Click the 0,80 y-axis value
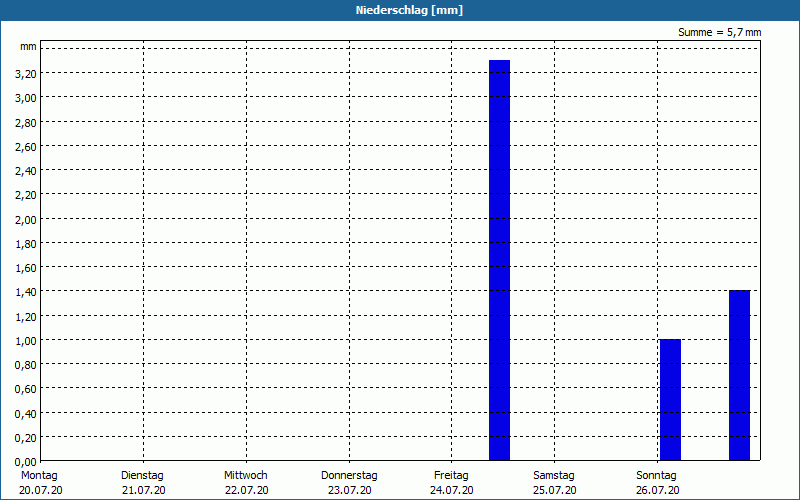Viewport: 800px width, 500px height. click(26, 365)
